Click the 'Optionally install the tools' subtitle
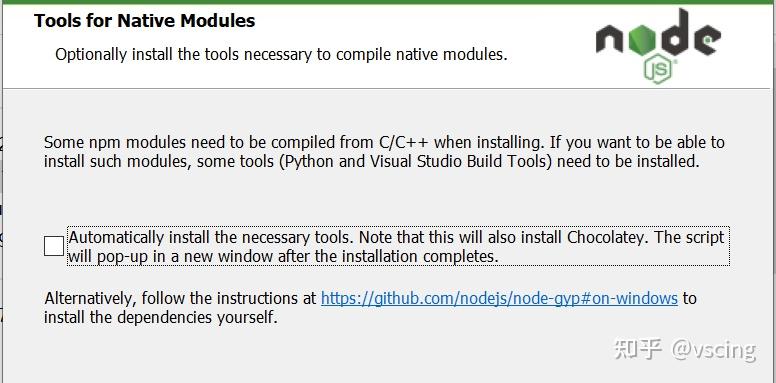 coord(281,54)
